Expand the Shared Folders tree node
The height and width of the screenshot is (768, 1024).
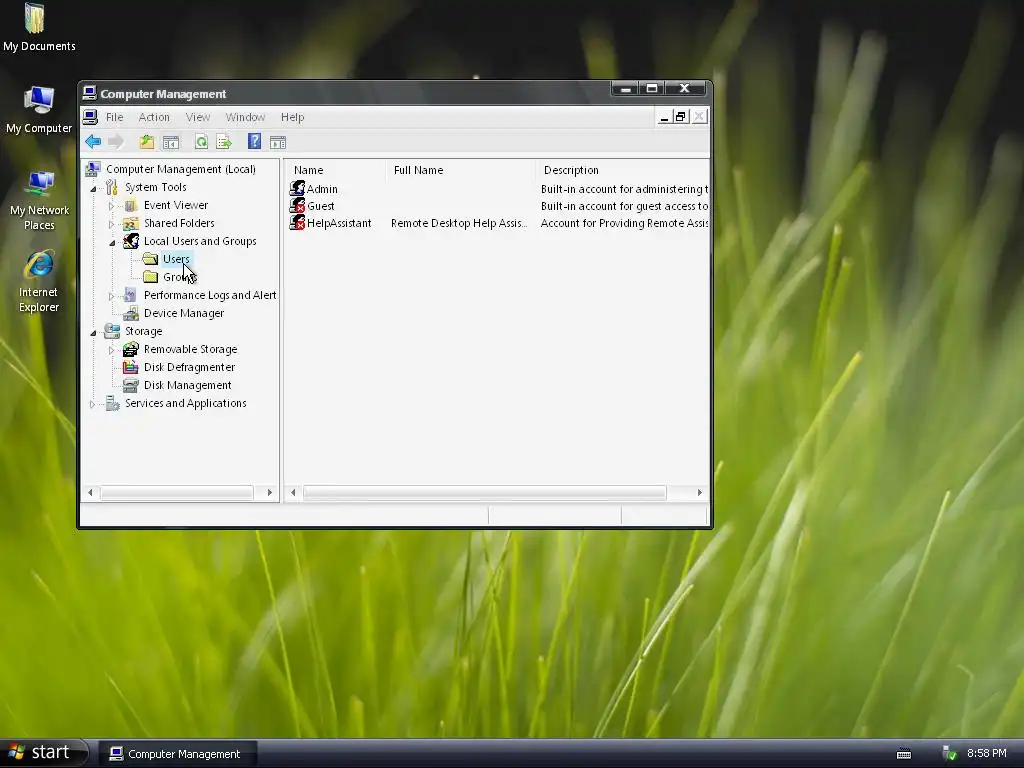111,224
